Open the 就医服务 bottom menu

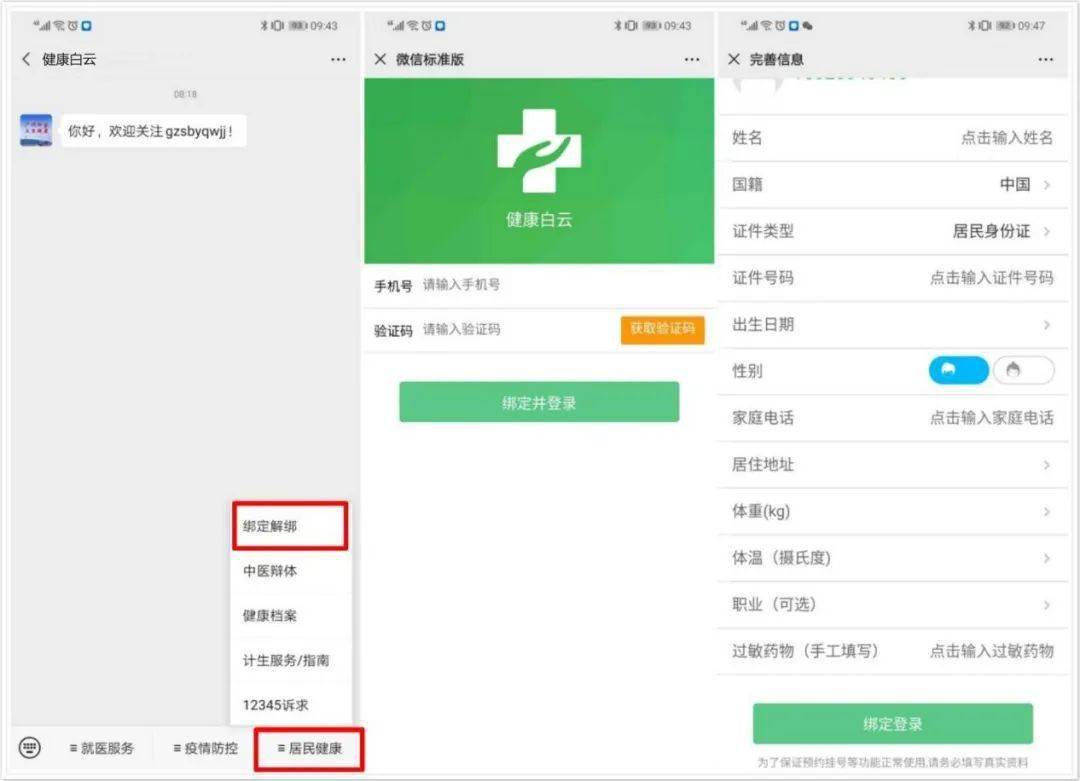101,748
